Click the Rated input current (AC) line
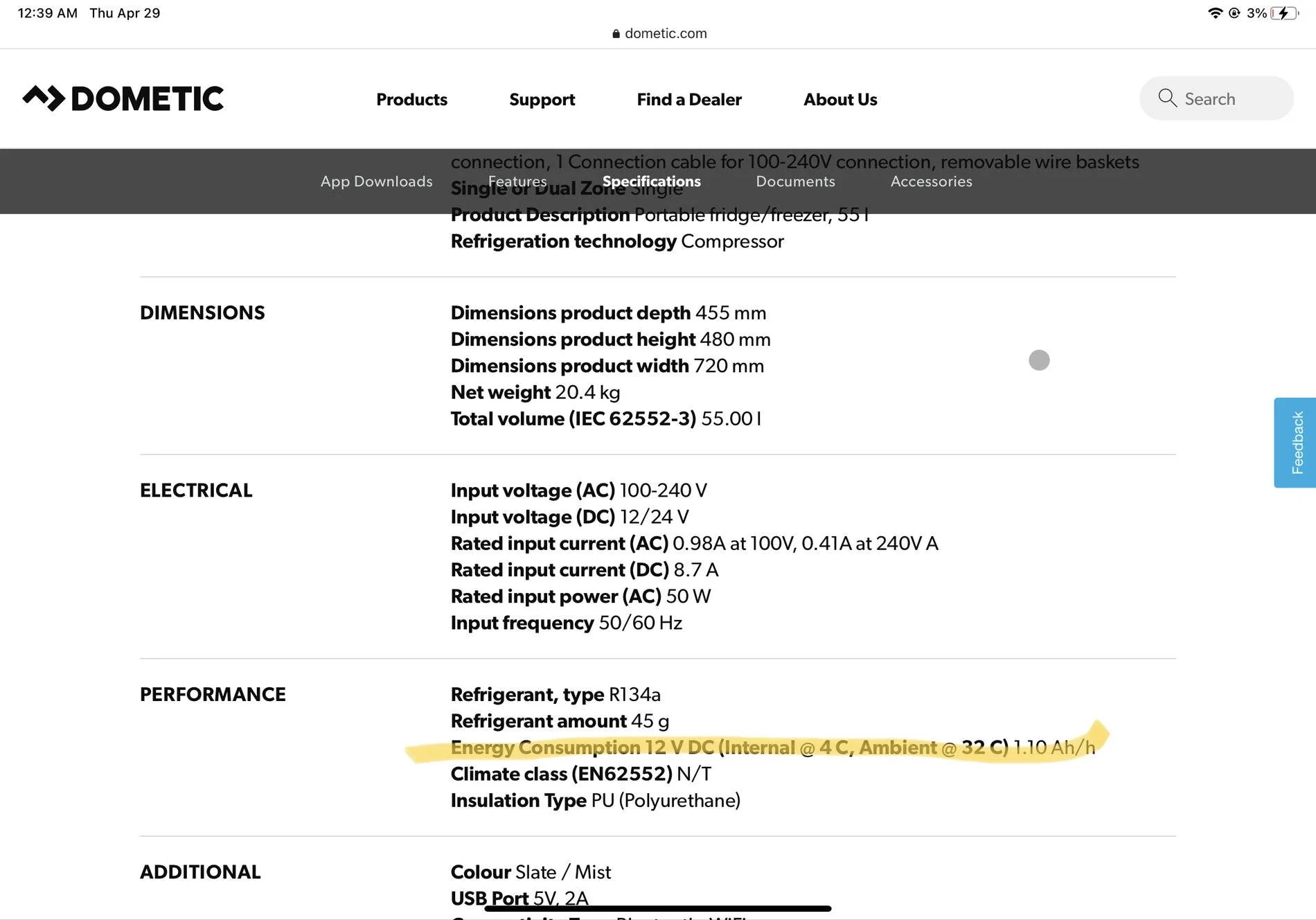The height and width of the screenshot is (920, 1316). [x=695, y=543]
